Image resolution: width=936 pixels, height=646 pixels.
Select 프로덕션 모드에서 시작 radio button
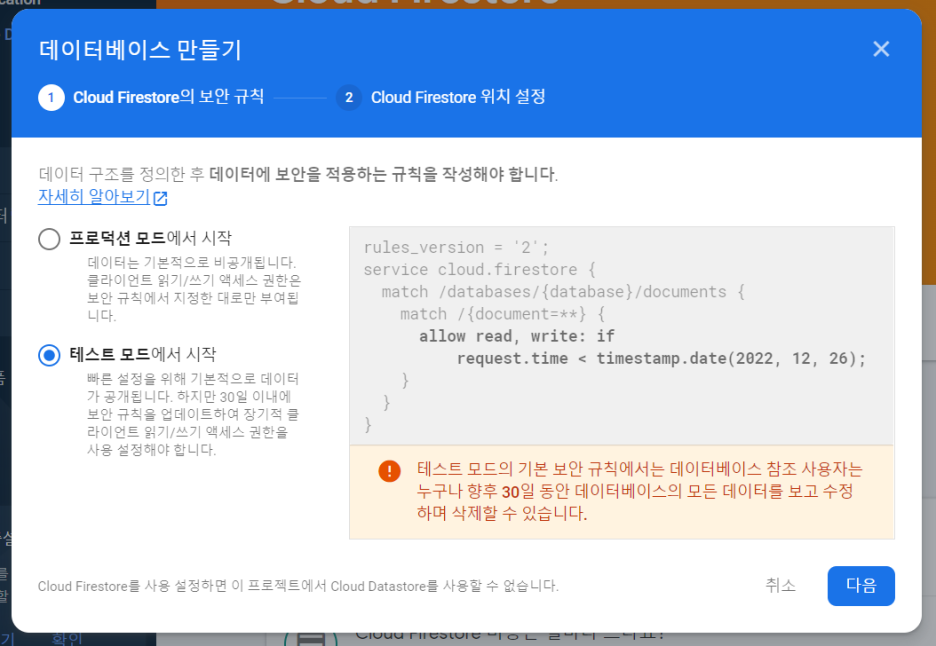tap(49, 239)
